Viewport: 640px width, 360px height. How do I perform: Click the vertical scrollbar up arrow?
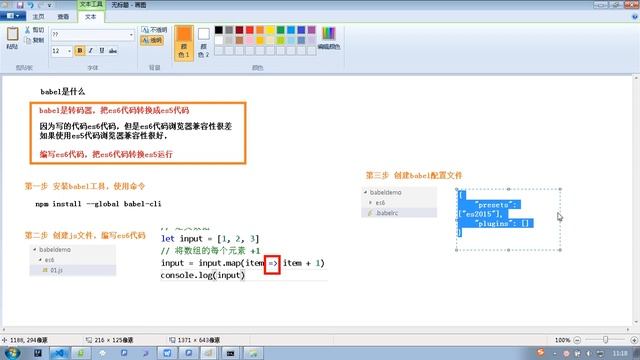[x=636, y=78]
